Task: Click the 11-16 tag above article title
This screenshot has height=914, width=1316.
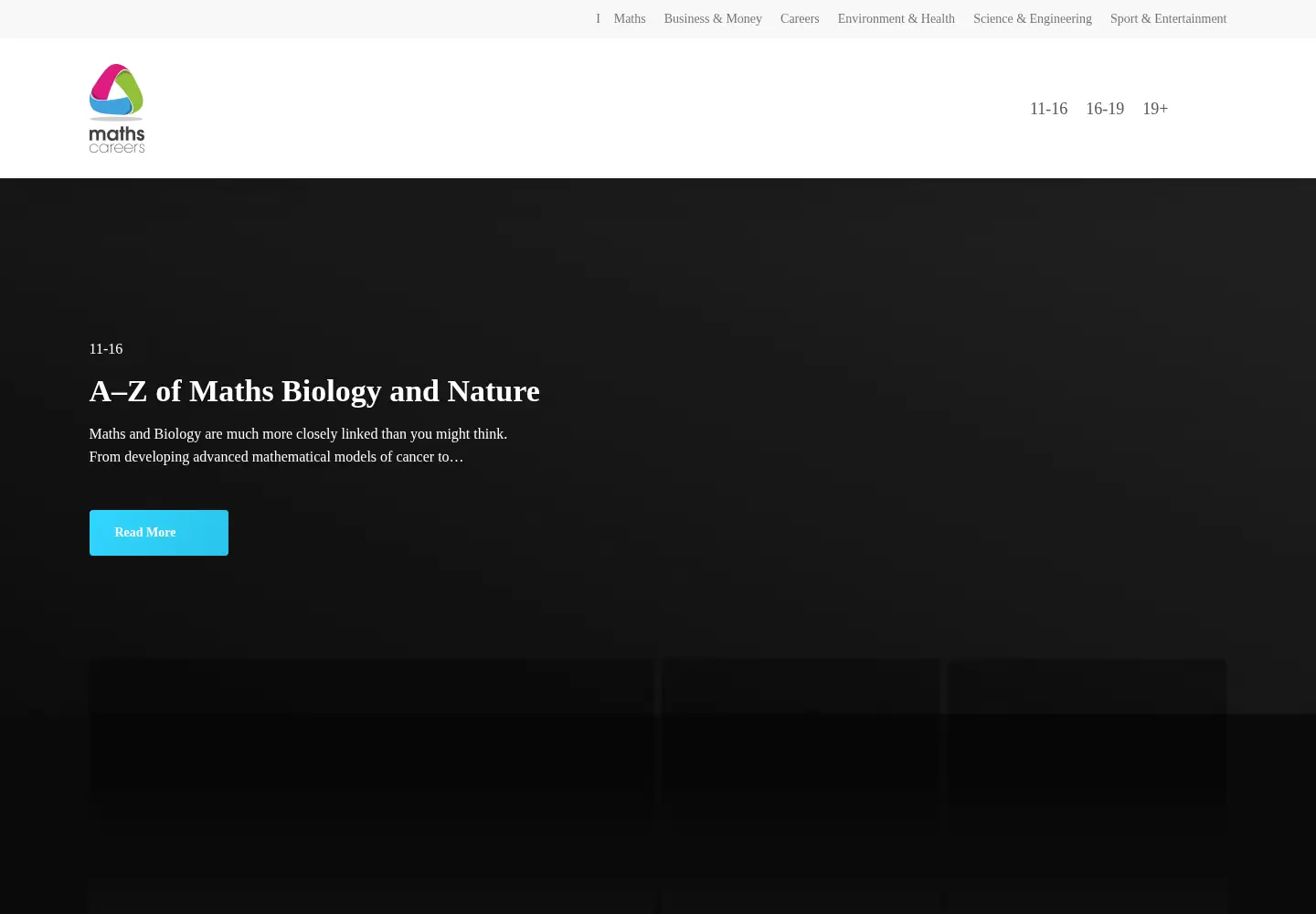Action: point(106,349)
